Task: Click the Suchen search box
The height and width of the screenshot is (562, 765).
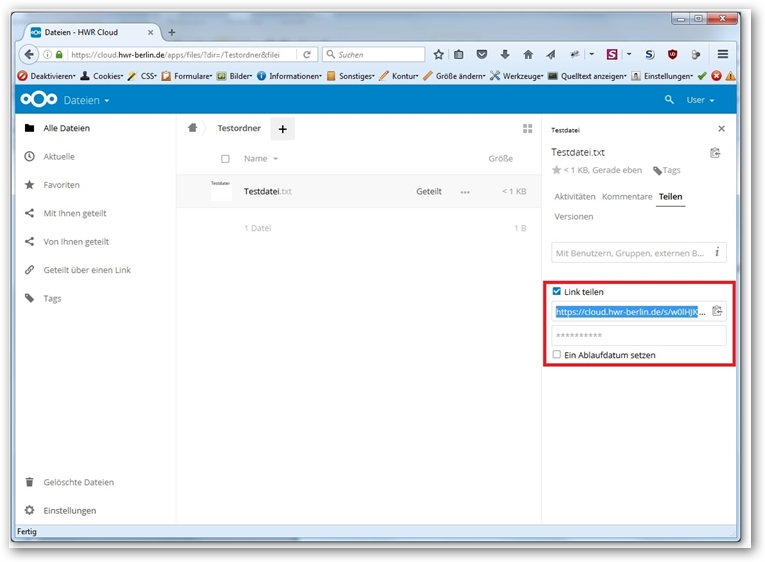Action: [374, 54]
